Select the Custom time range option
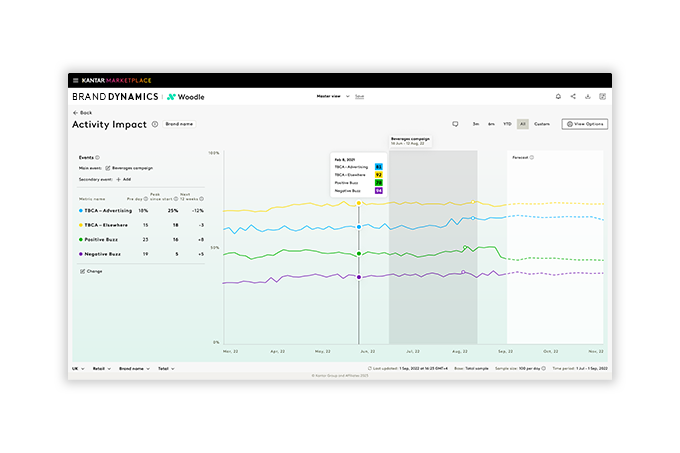Viewport: 680px width, 453px height. [541, 124]
